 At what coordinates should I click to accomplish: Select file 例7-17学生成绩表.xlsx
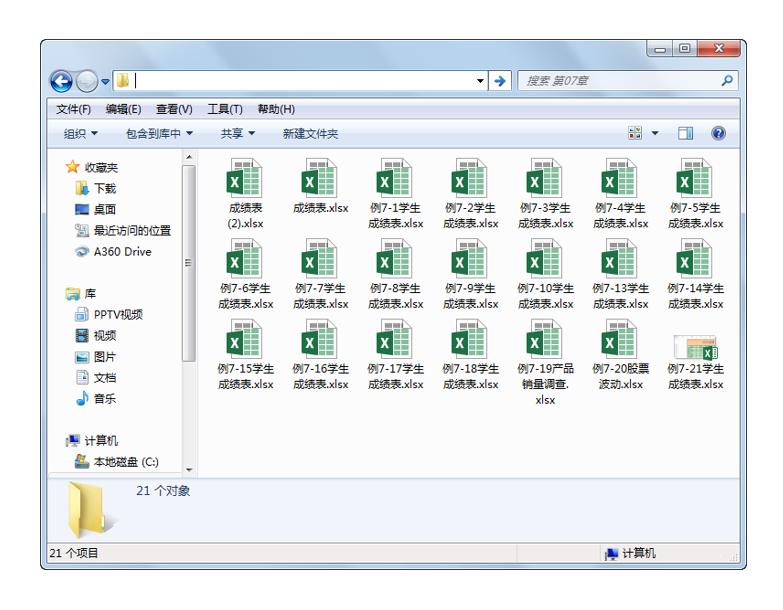pos(395,354)
